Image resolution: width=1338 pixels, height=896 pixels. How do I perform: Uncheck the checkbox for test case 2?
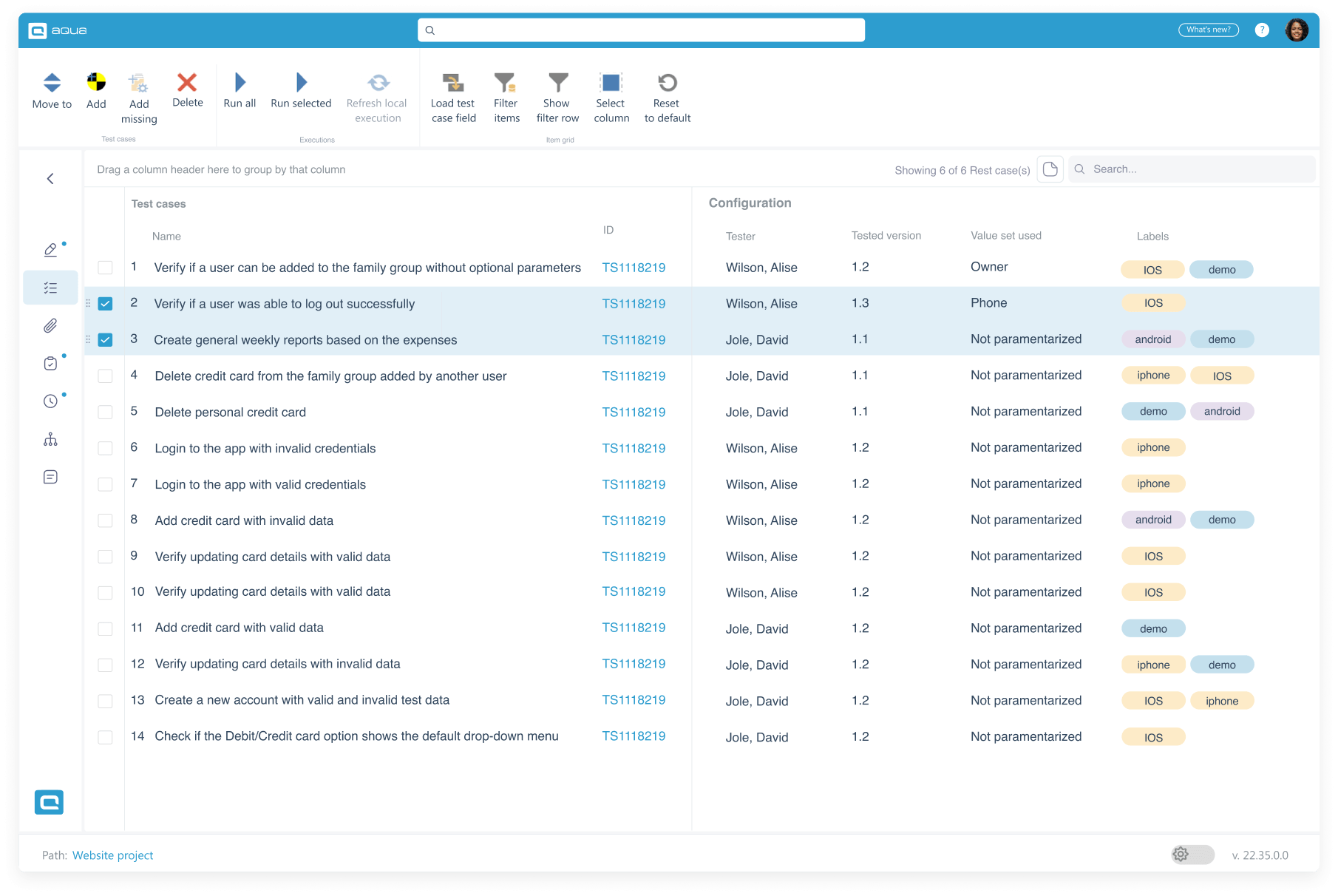pos(105,304)
